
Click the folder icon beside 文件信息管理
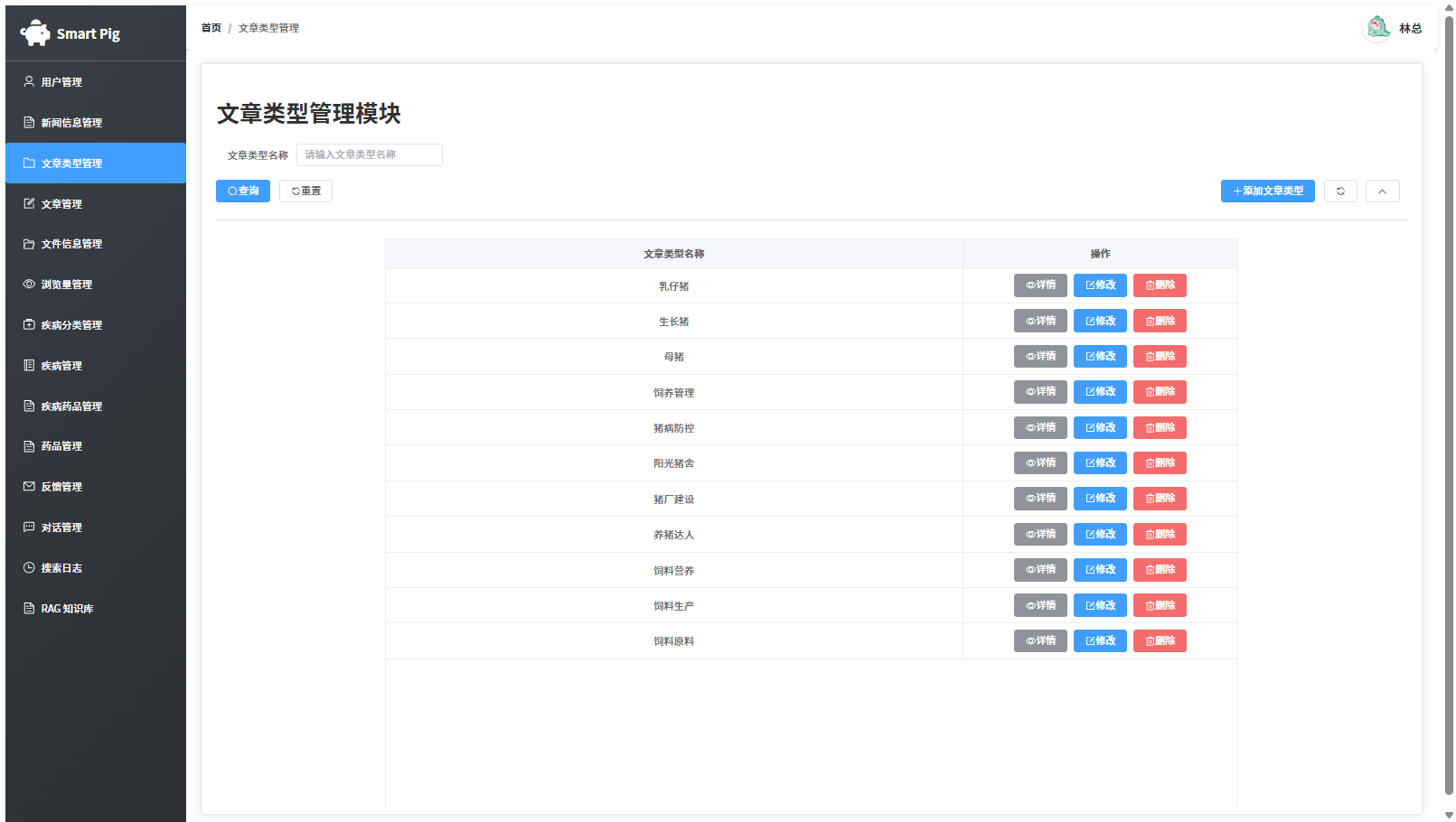click(29, 244)
